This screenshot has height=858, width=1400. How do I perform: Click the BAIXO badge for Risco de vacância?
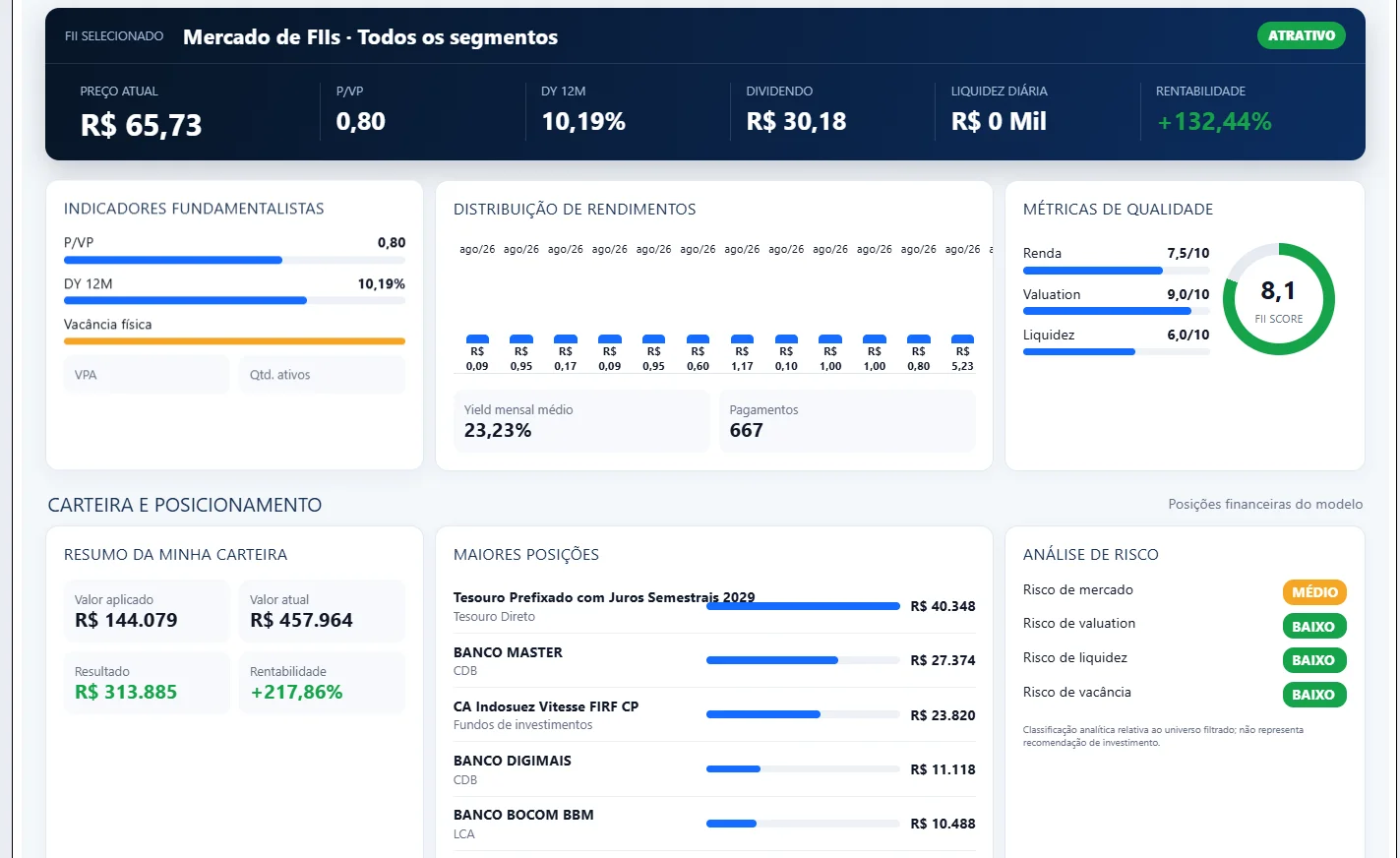[1313, 695]
